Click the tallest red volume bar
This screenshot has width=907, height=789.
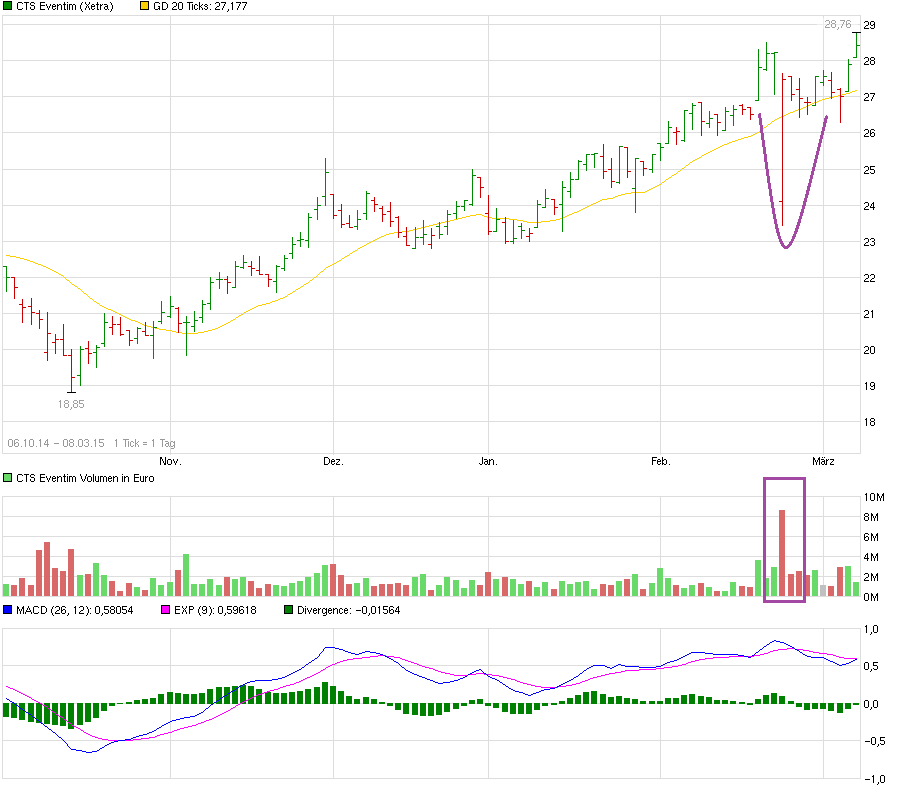coord(782,552)
